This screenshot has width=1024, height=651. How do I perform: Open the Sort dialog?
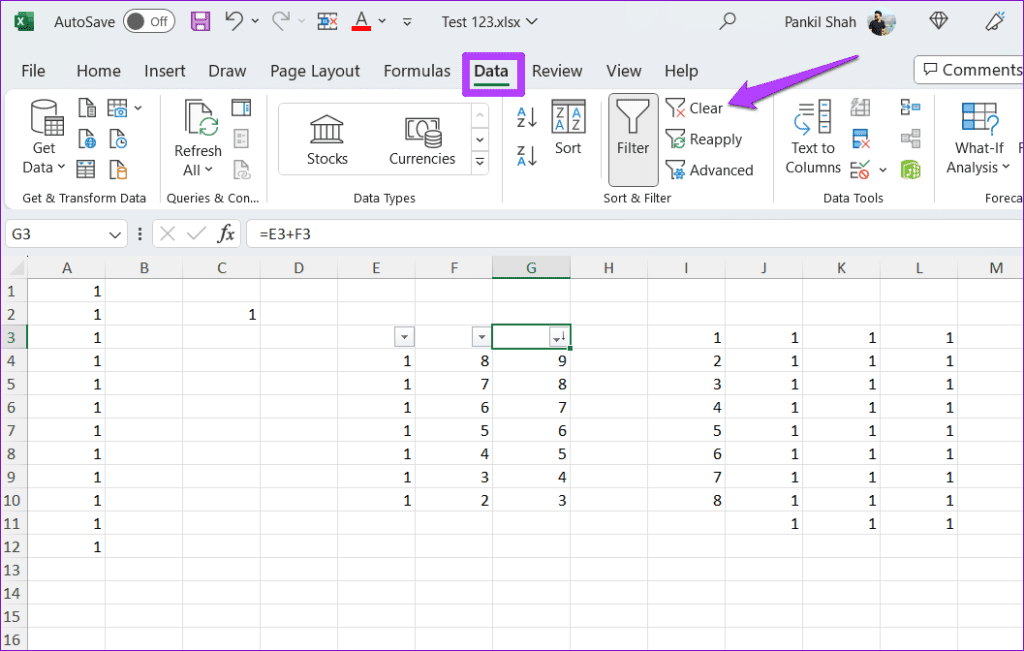coord(568,127)
